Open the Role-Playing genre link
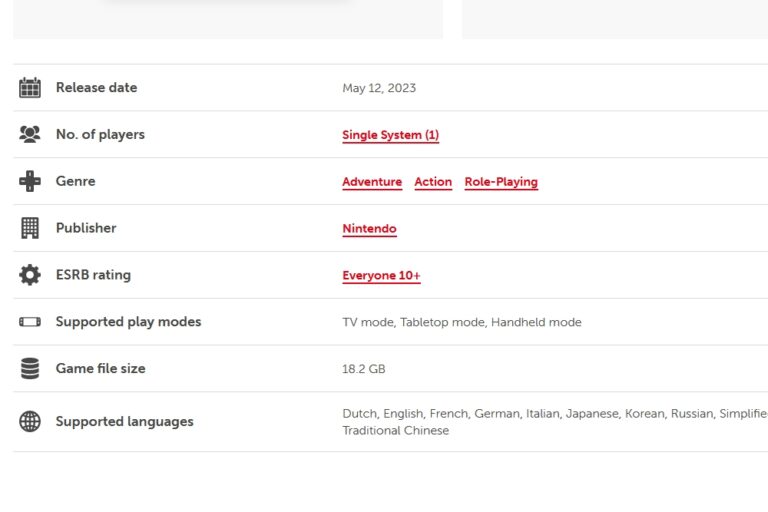768x512 pixels. coord(501,182)
